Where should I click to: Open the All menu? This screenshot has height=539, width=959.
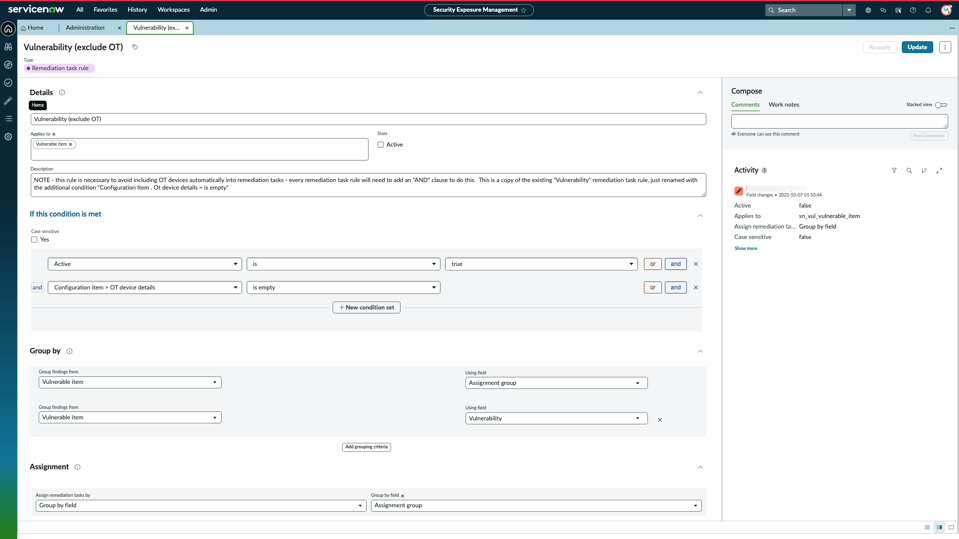coord(80,10)
